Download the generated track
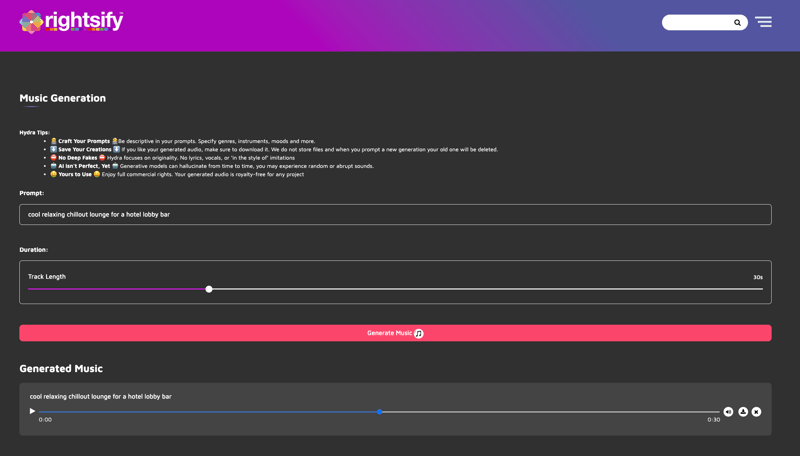 [x=743, y=412]
